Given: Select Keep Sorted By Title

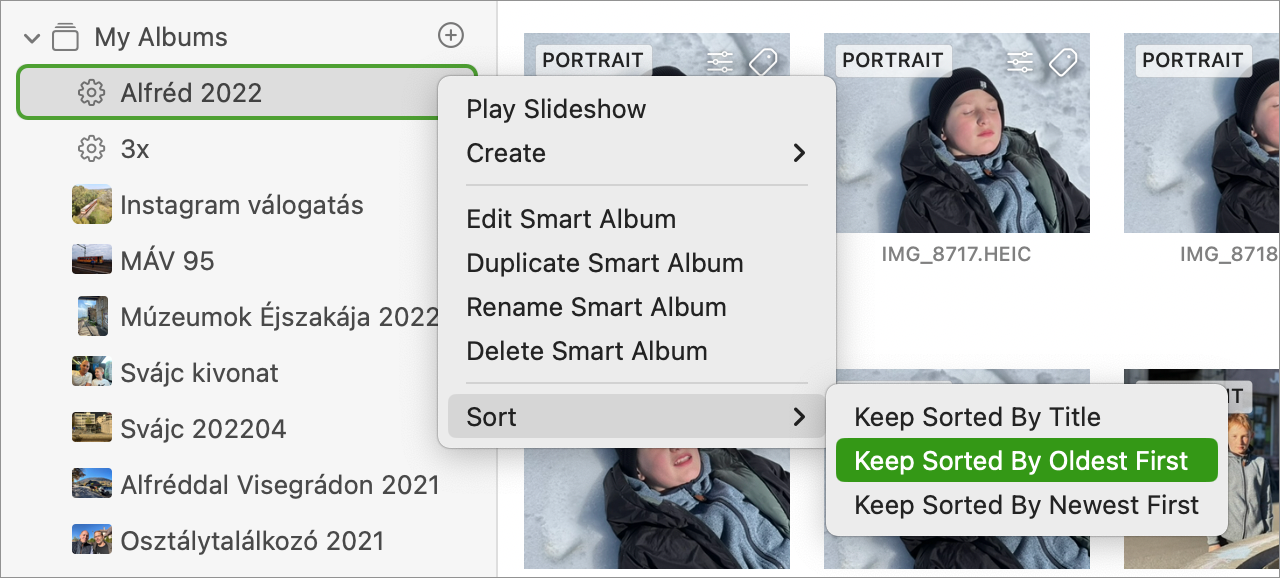Looking at the screenshot, I should (x=1026, y=417).
